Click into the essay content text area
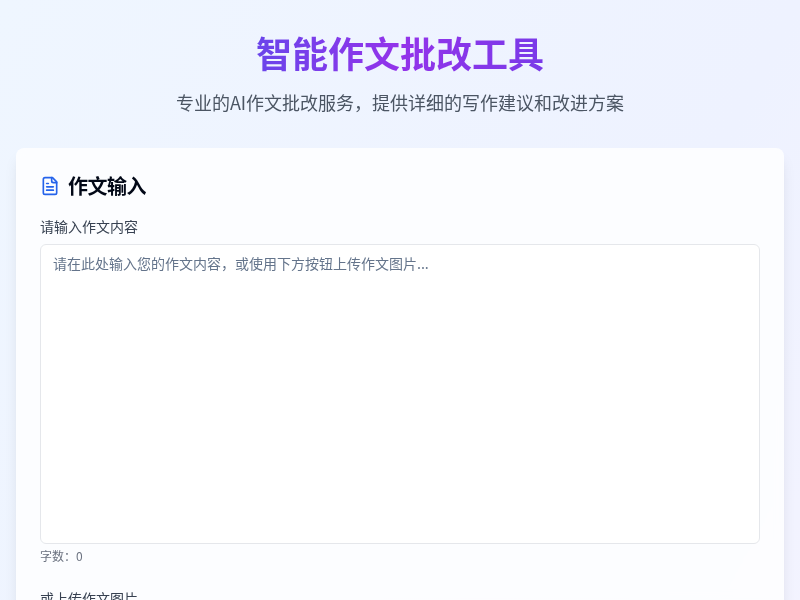Image resolution: width=800 pixels, height=600 pixels. (400, 394)
